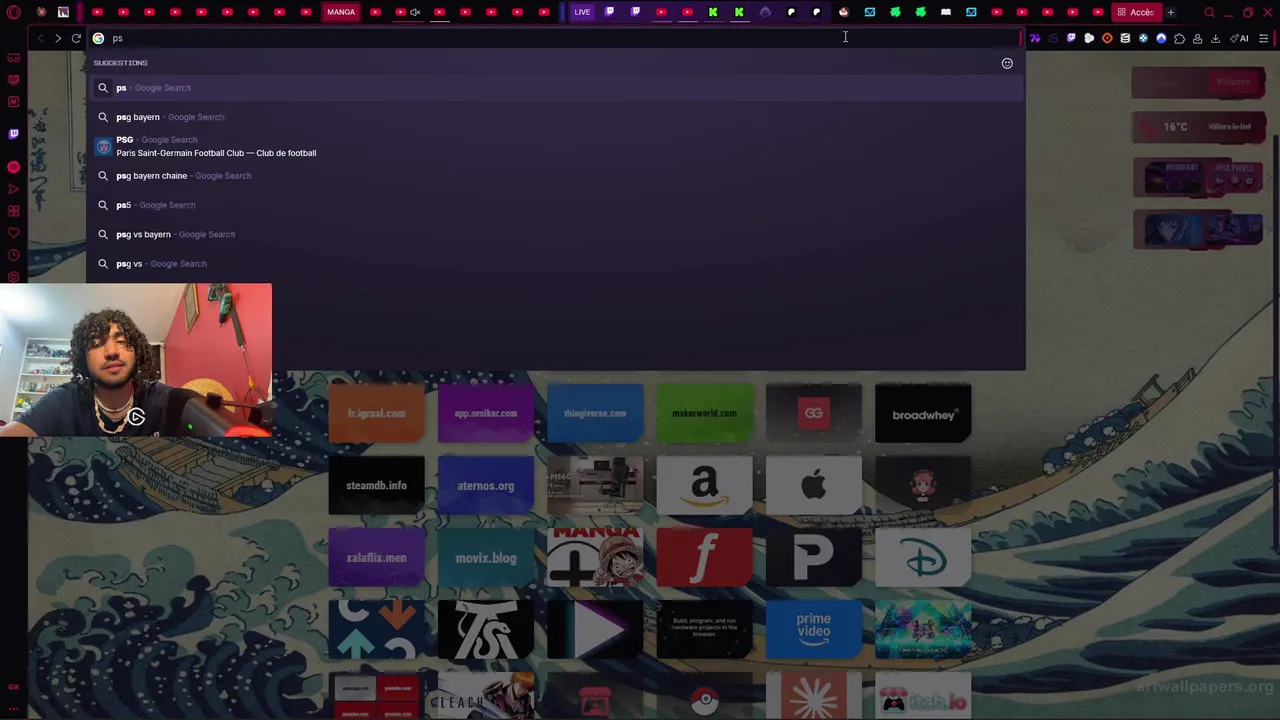Open history clock icon in sidebar
This screenshot has height=720, width=1280.
pyautogui.click(x=13, y=255)
